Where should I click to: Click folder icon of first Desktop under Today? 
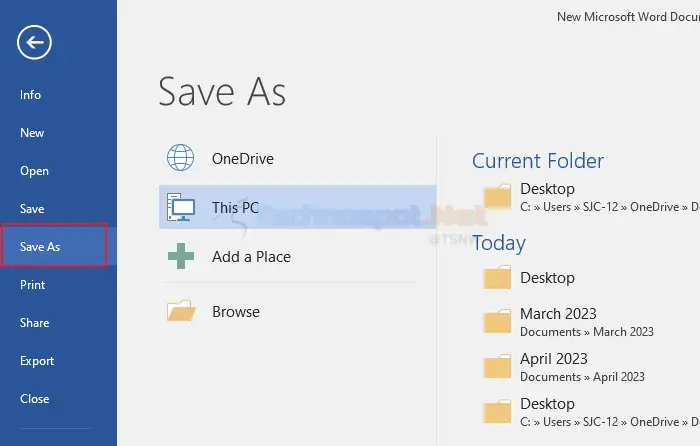pos(497,277)
